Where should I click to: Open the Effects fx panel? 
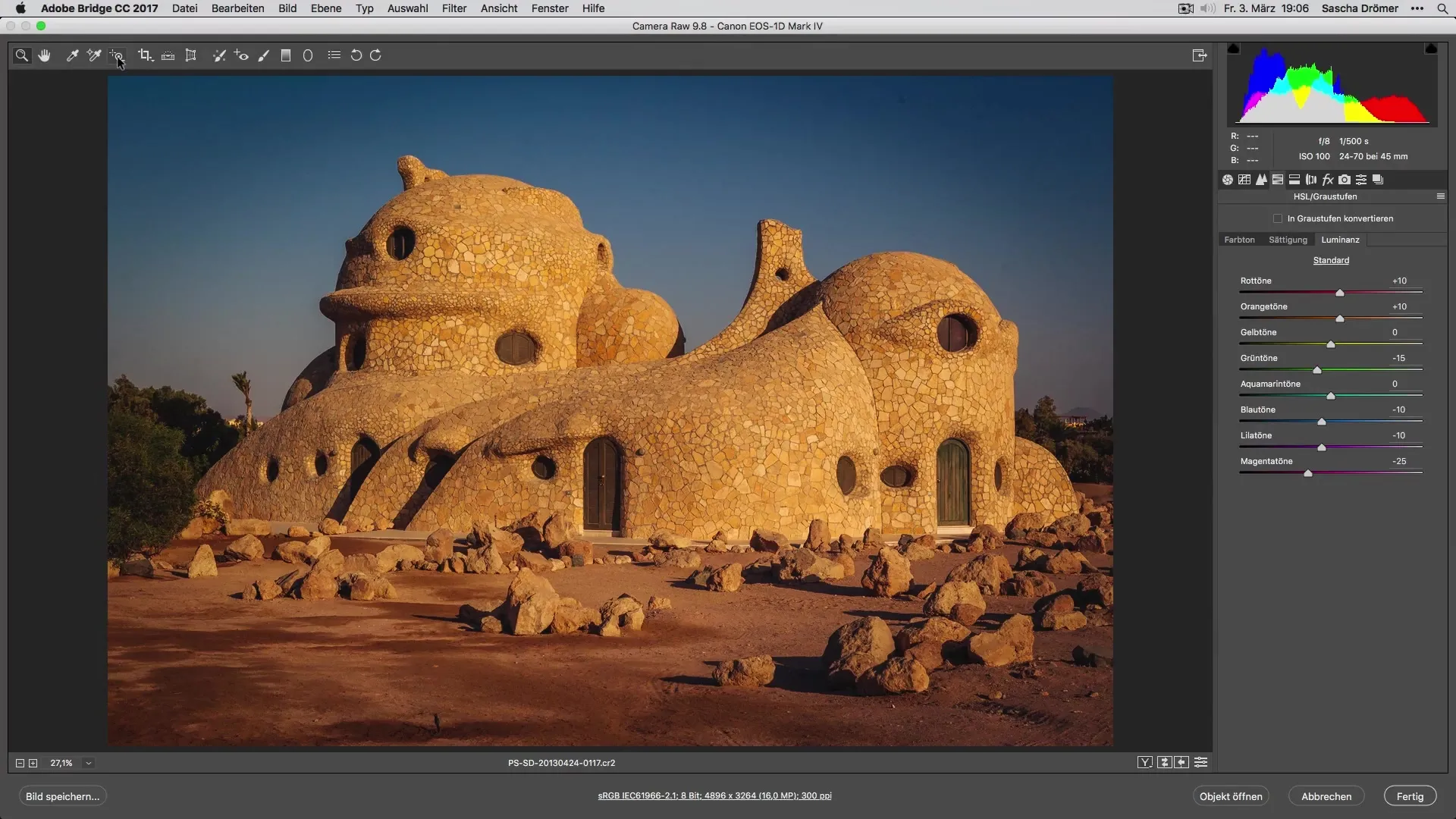click(1328, 180)
